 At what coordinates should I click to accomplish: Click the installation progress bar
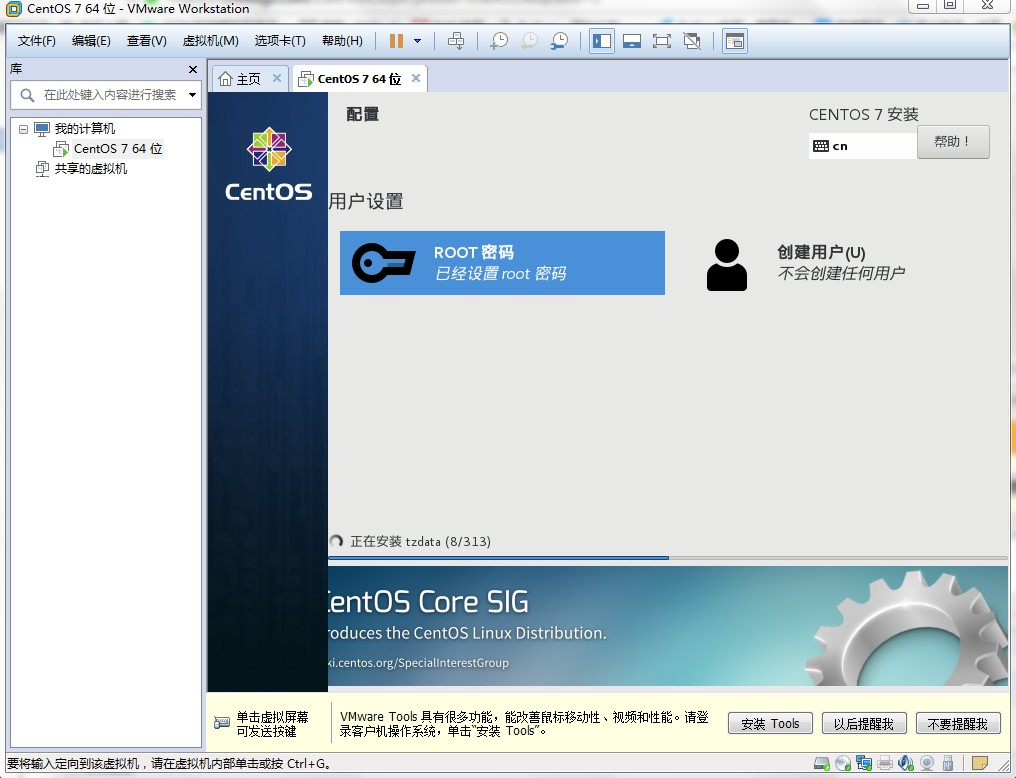pyautogui.click(x=667, y=557)
